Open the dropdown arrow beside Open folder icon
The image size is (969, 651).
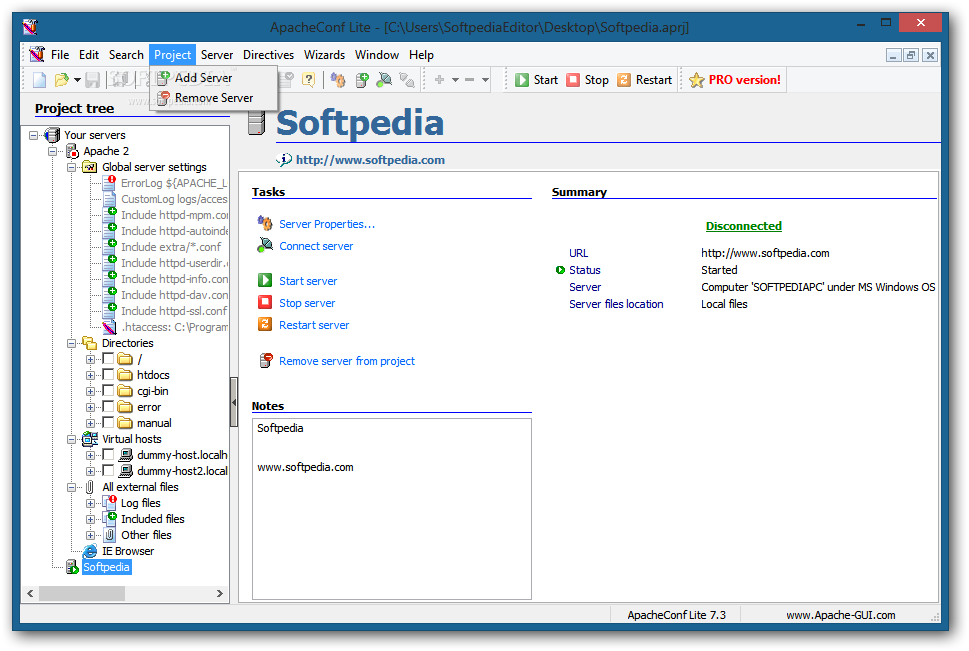coord(77,80)
